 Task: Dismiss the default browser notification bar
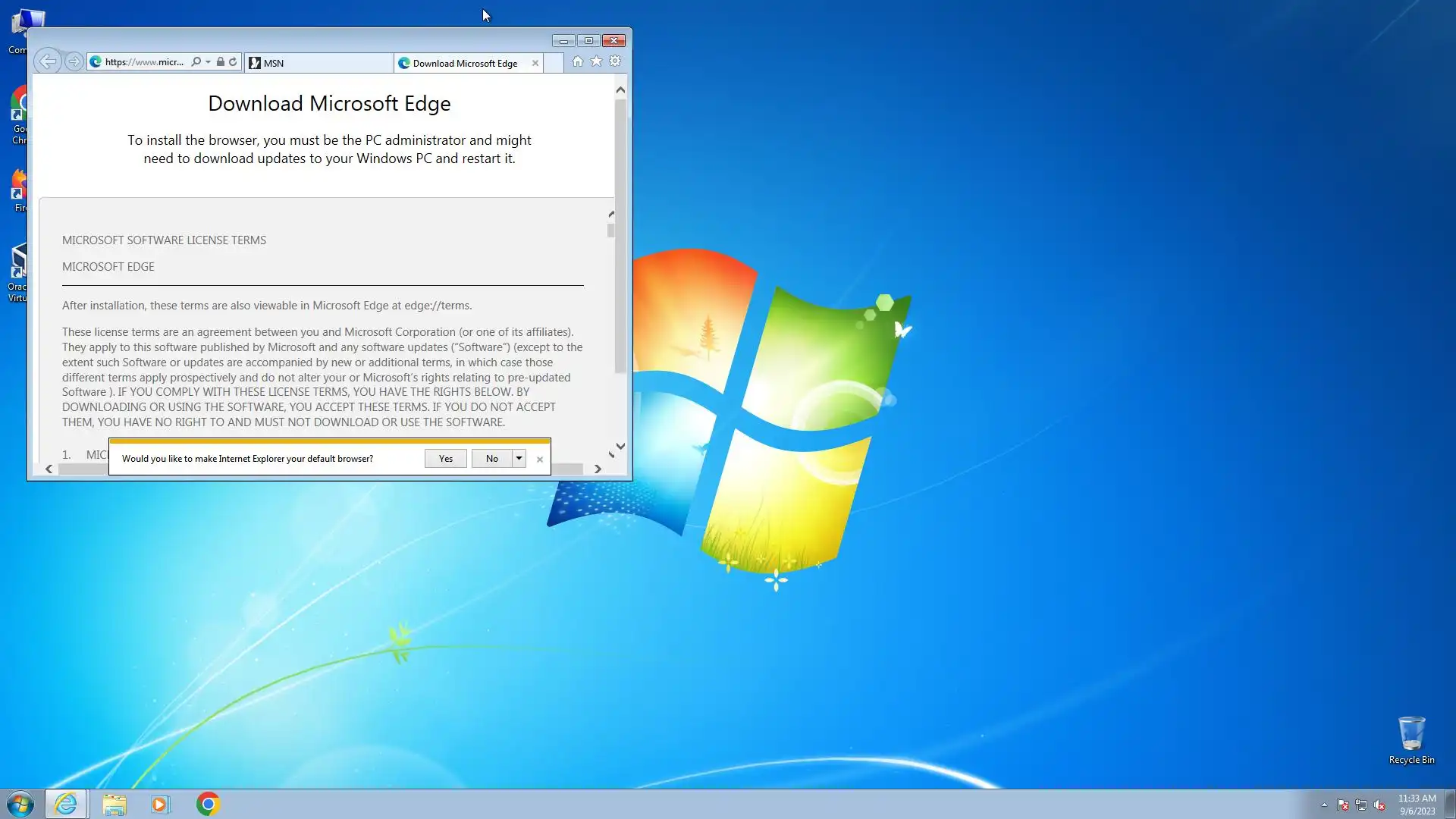click(539, 459)
